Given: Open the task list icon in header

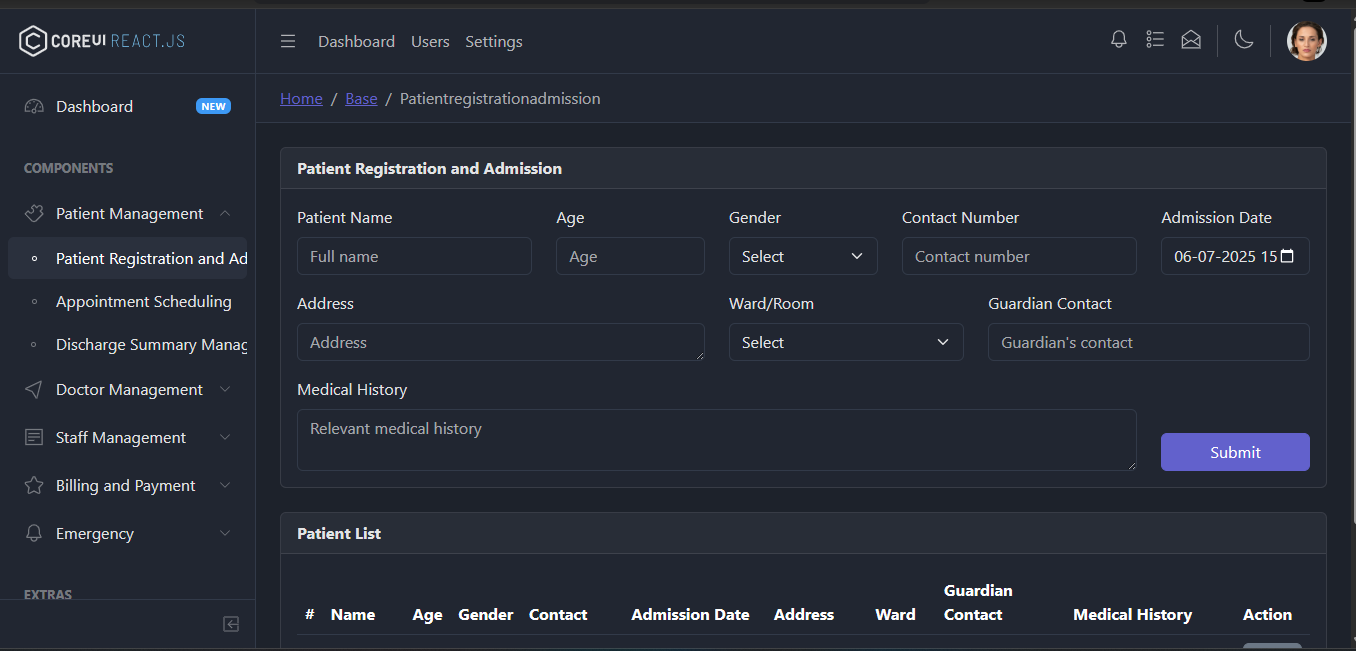Looking at the screenshot, I should pos(1155,40).
